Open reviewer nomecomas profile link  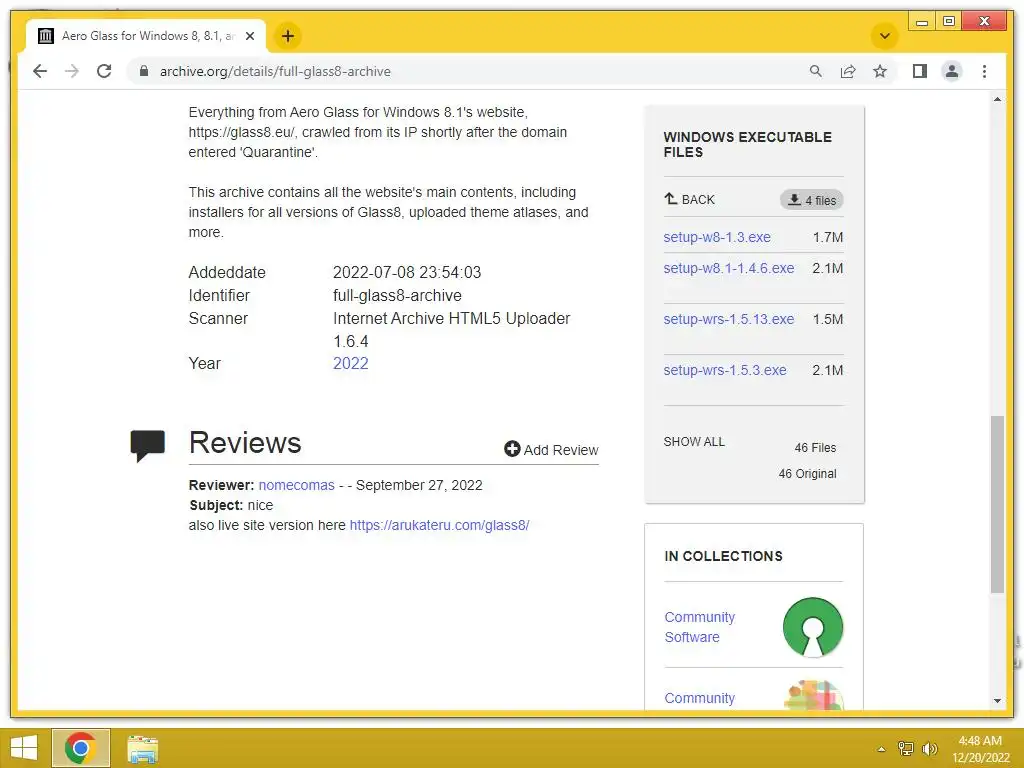[x=296, y=485]
